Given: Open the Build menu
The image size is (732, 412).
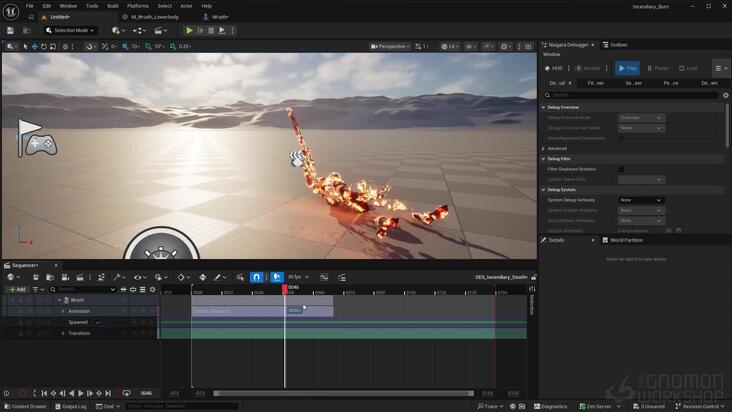Looking at the screenshot, I should [113, 6].
